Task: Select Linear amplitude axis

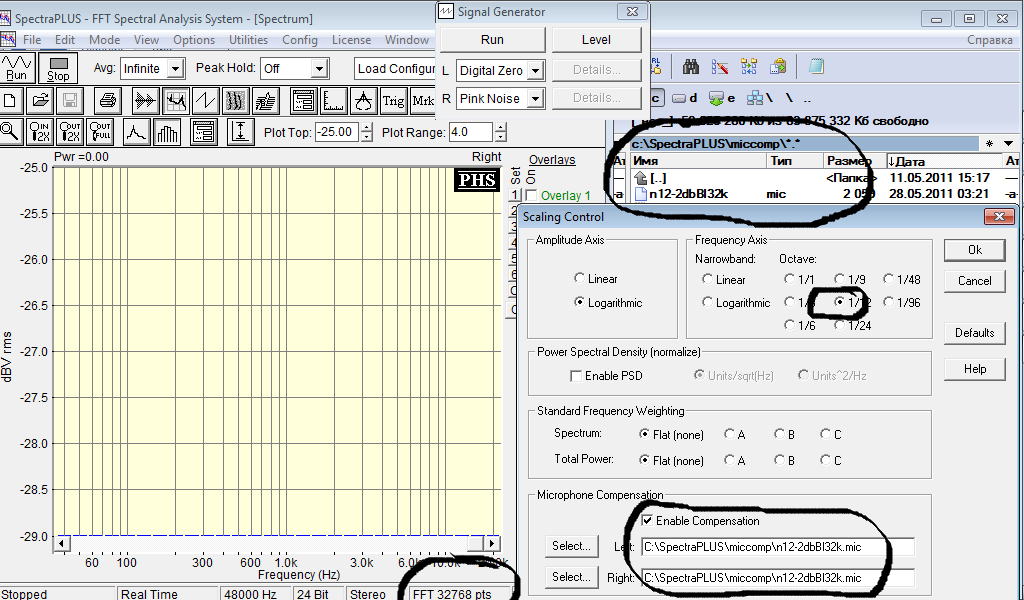Action: 579,278
